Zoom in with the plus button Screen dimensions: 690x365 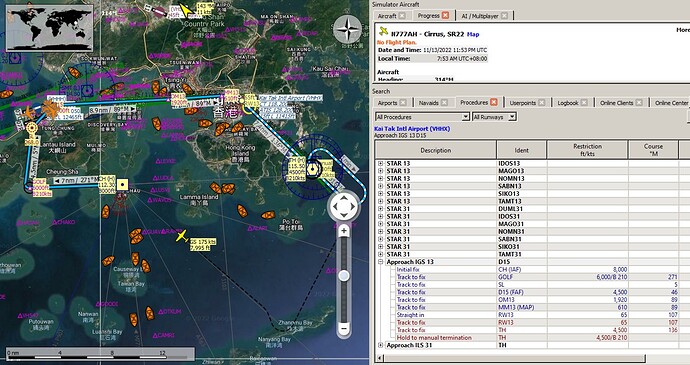(344, 231)
